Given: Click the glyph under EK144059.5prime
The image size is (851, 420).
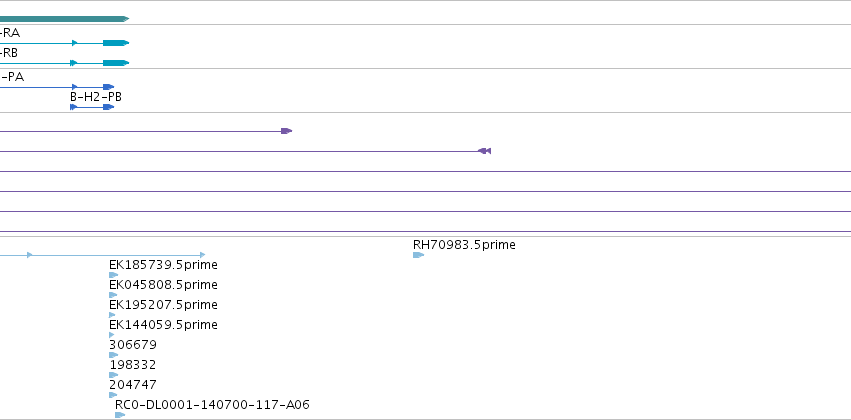Looking at the screenshot, I should click(111, 335).
